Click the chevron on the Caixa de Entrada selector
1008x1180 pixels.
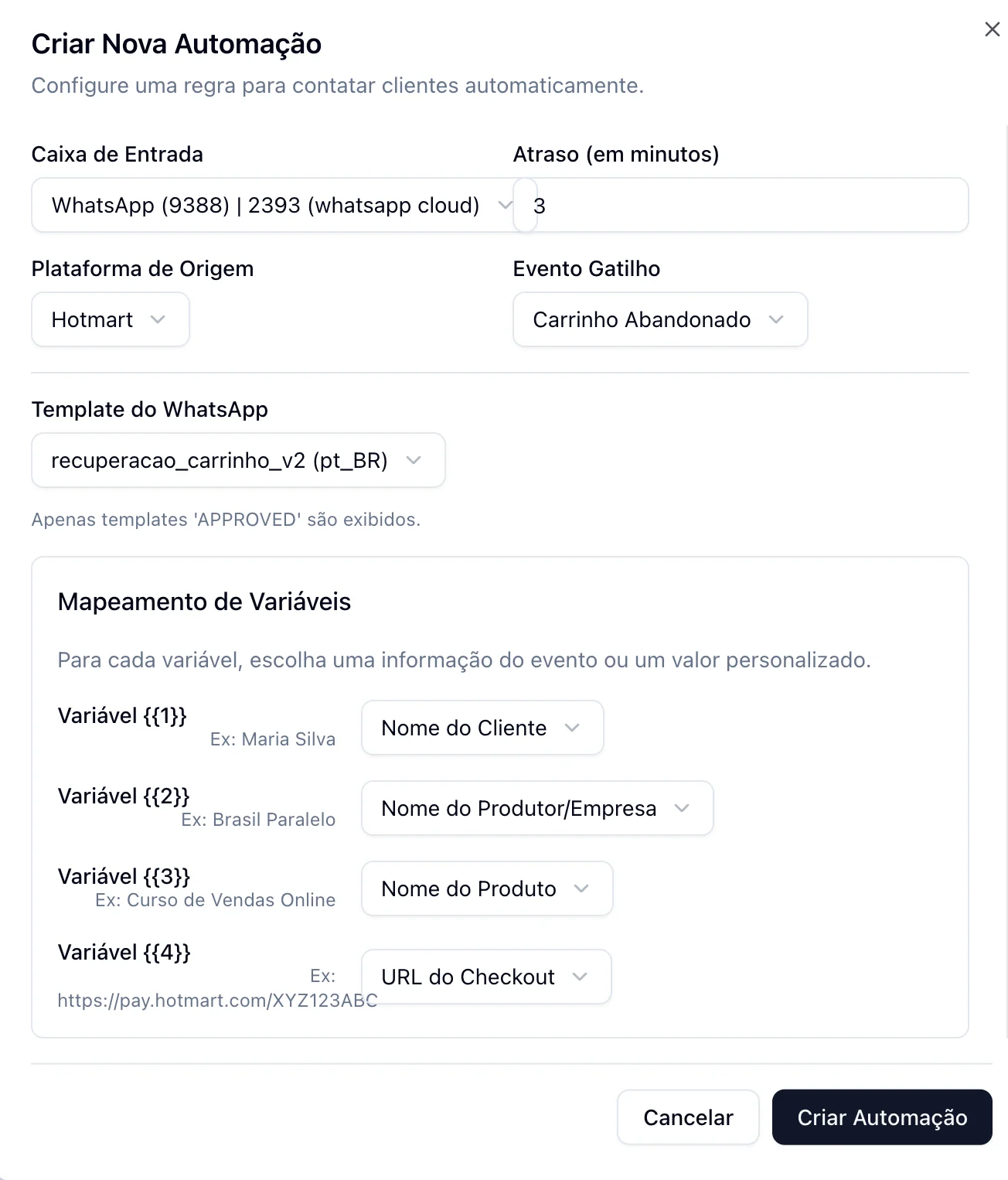click(x=506, y=205)
